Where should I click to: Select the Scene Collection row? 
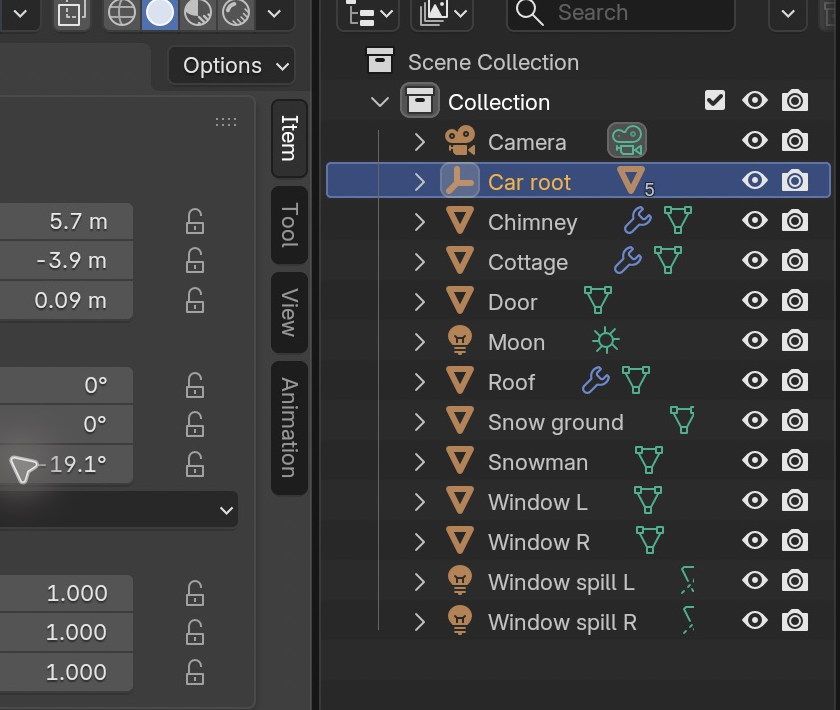click(x=493, y=62)
